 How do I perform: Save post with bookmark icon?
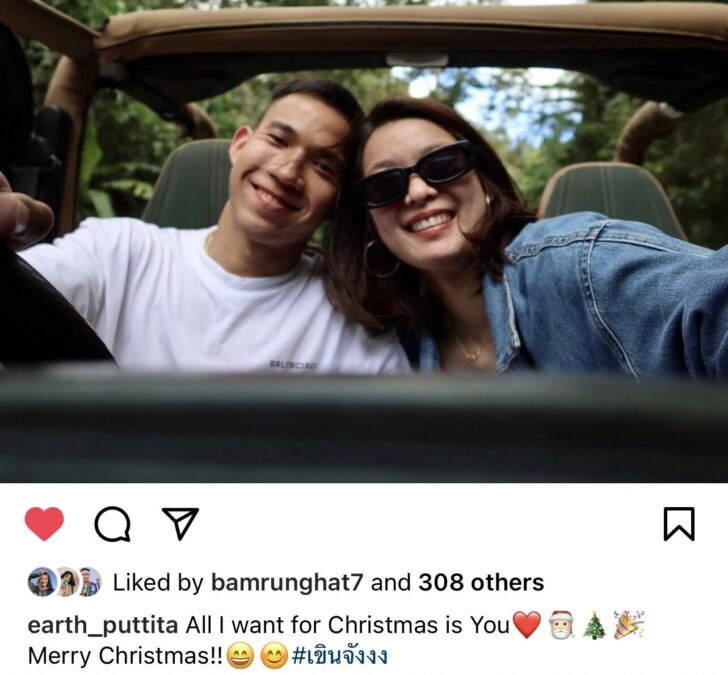(x=679, y=524)
